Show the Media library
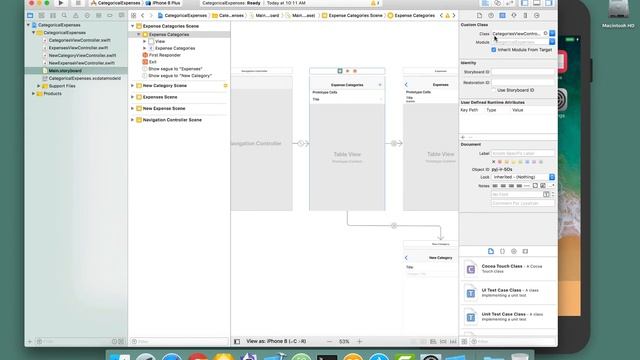The width and height of the screenshot is (640, 360). tap(525, 251)
